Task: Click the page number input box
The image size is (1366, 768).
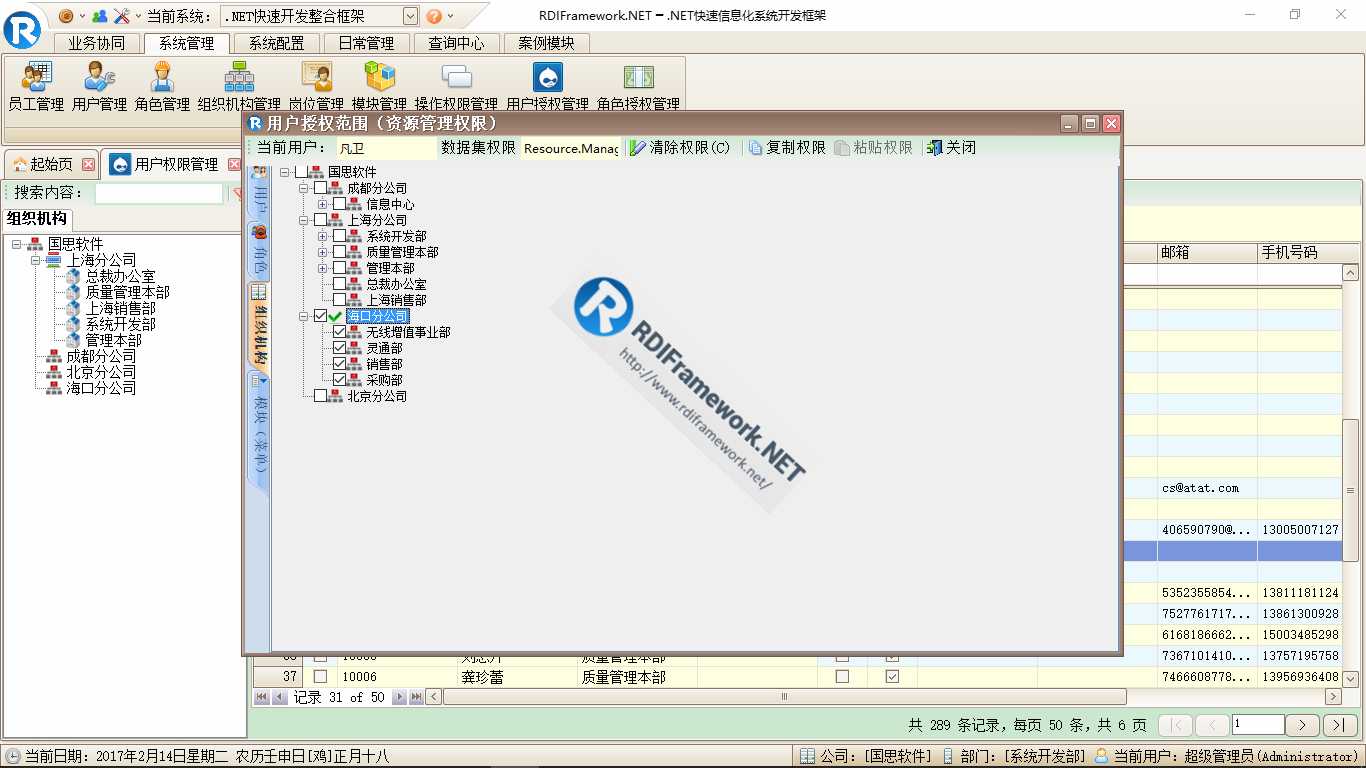Action: click(1258, 725)
